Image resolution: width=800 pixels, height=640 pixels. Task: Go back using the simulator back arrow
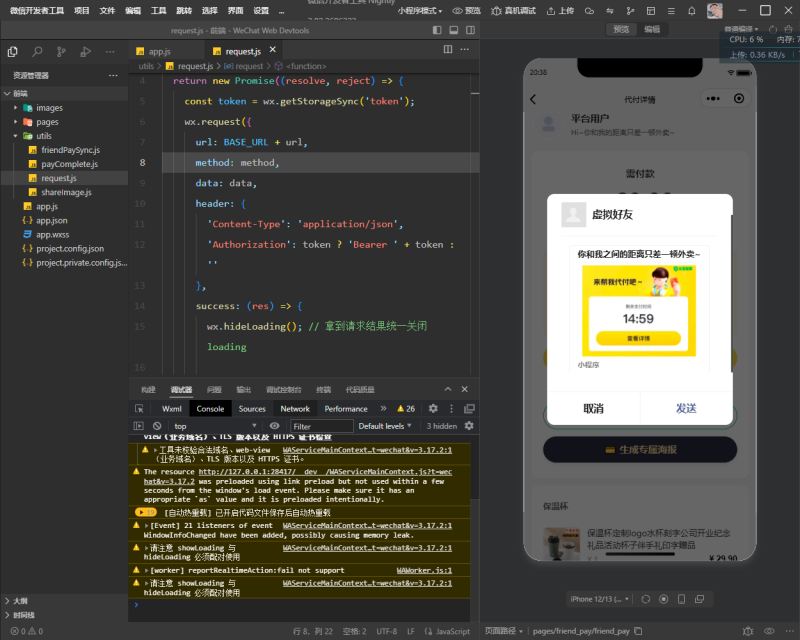[533, 99]
